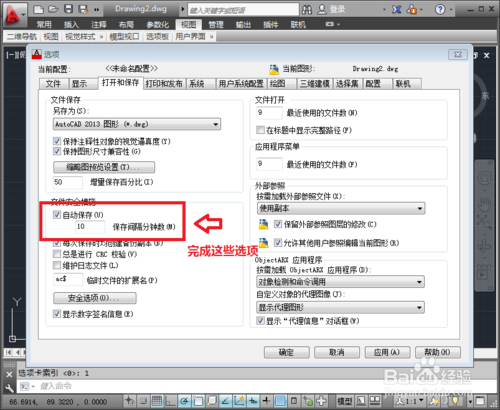500x410 pixels.
Task: Toggle 允许其他用户参照编辑当前图形 checkbox
Action: pyautogui.click(x=278, y=243)
